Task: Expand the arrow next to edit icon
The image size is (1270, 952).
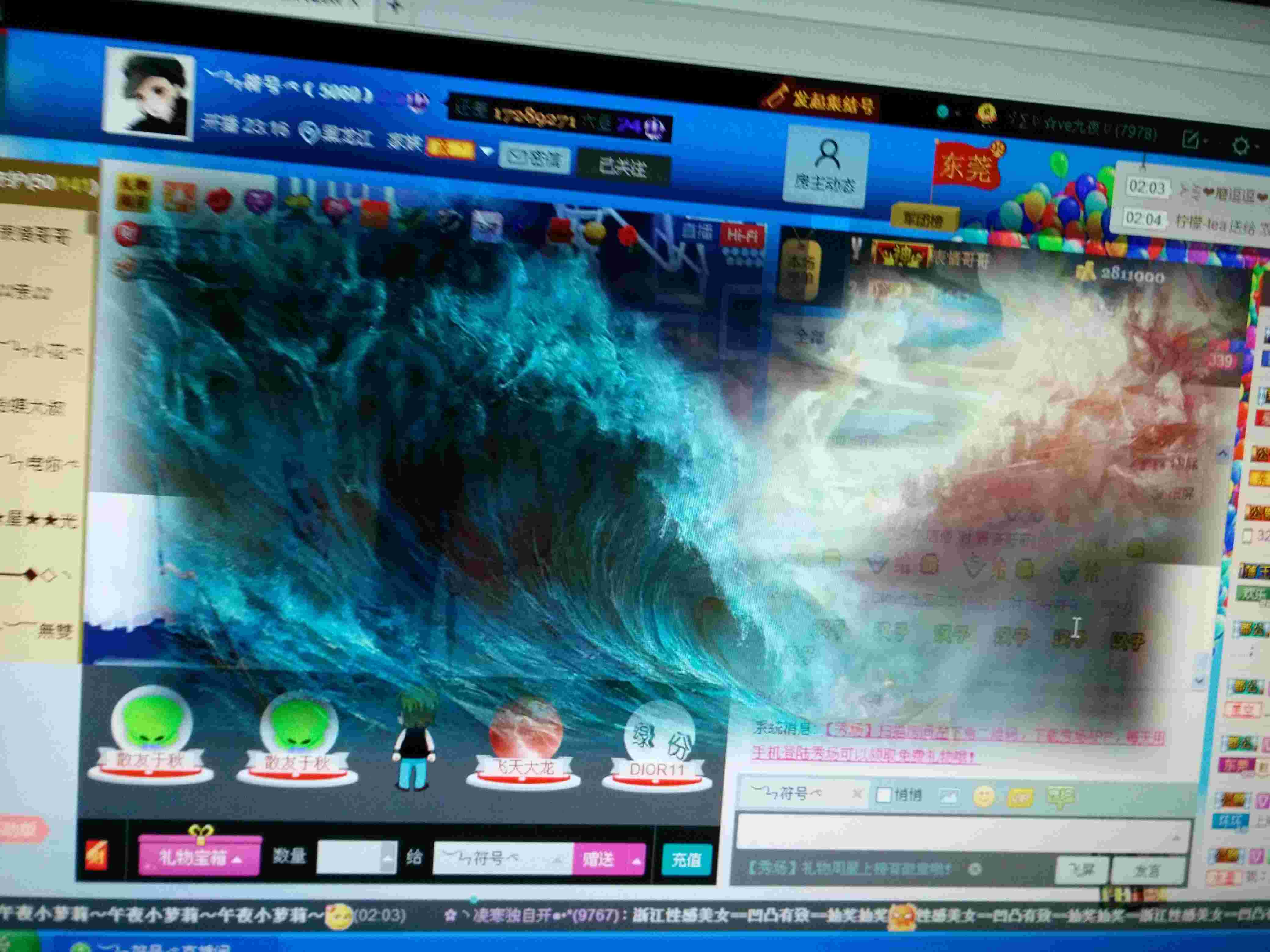Action: click(x=1206, y=141)
